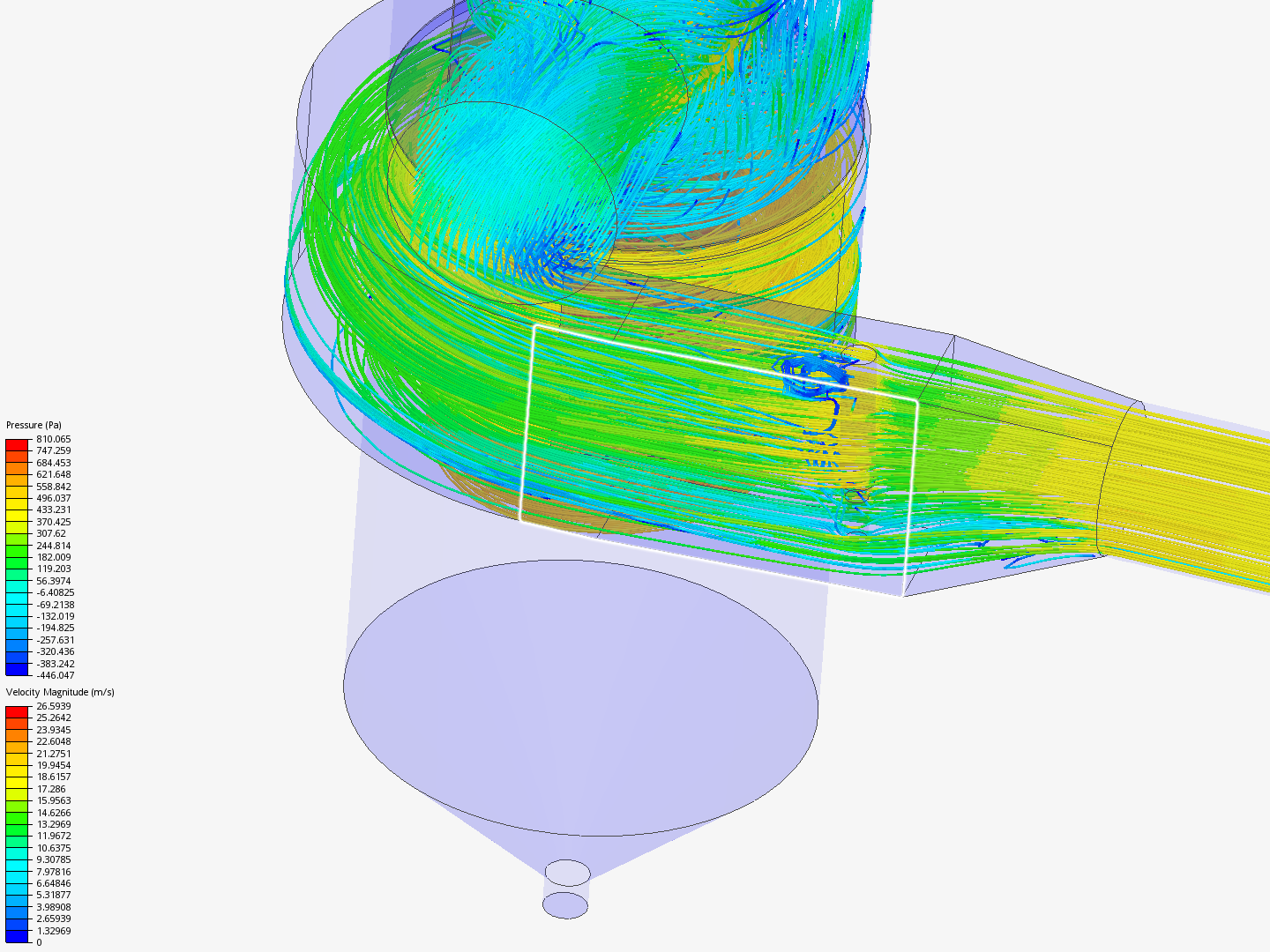Click the 558.842 pressure legend value
Viewport: 1270px width, 952px height.
pos(54,487)
